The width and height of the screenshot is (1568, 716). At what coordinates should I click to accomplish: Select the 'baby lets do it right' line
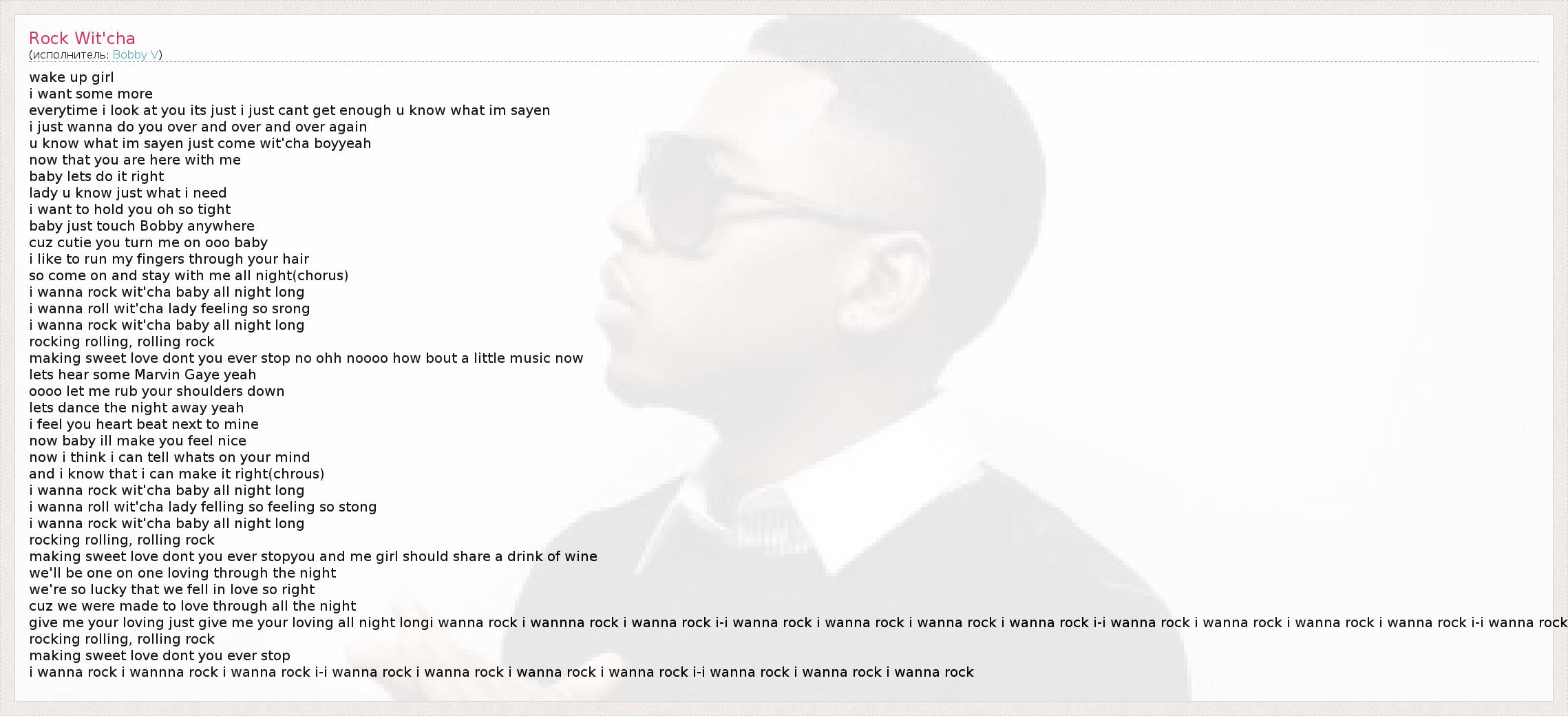[x=96, y=176]
